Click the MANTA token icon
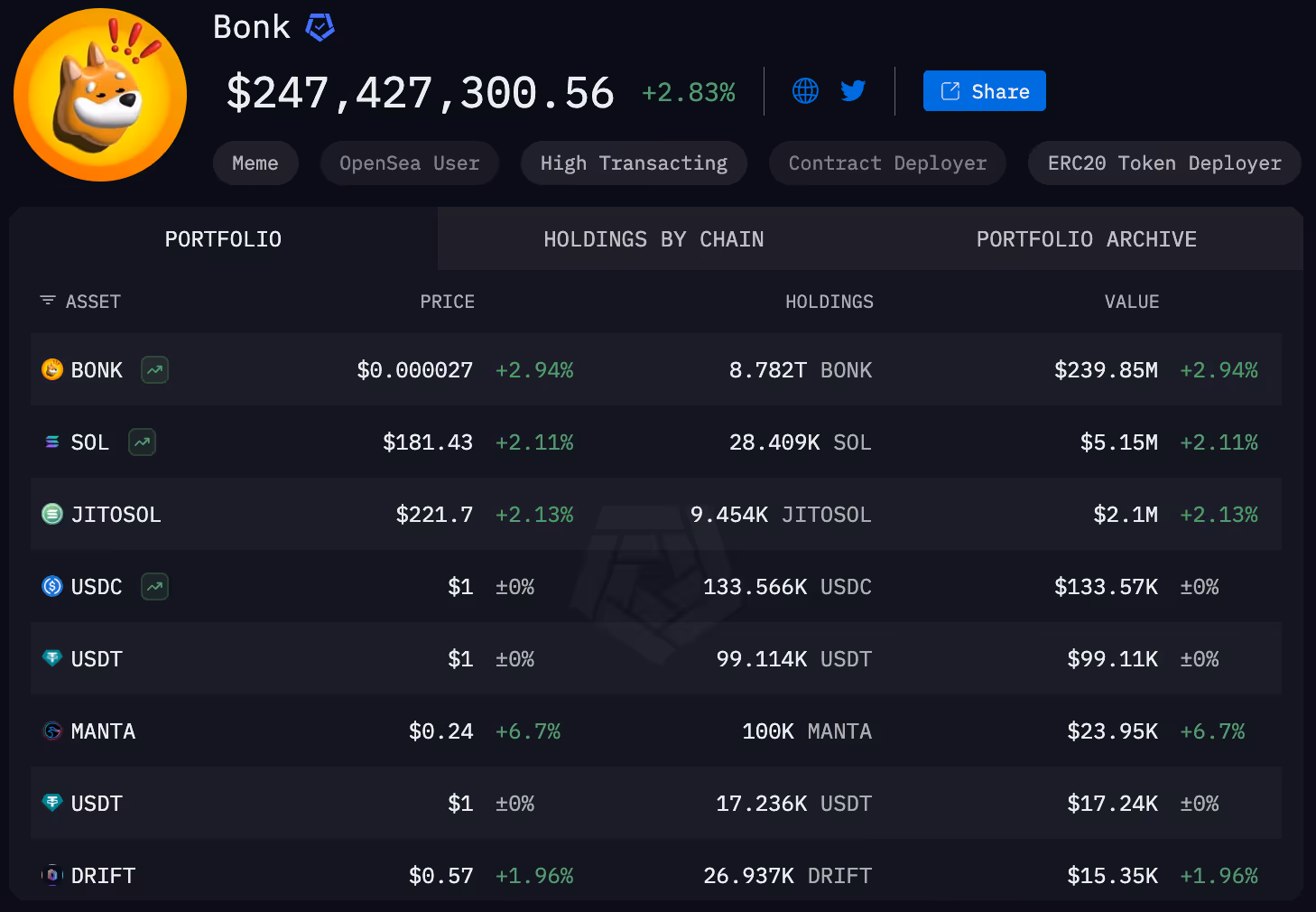The image size is (1316, 912). 52,731
